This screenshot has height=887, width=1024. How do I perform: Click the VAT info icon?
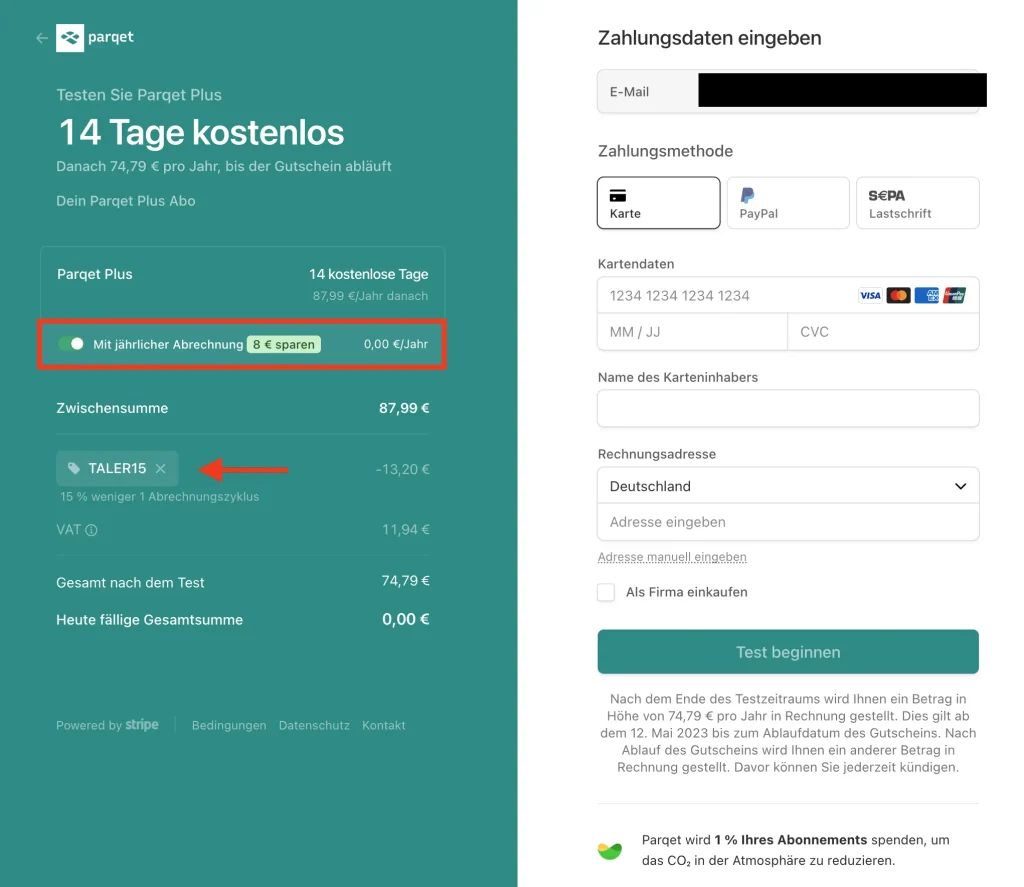[x=92, y=530]
